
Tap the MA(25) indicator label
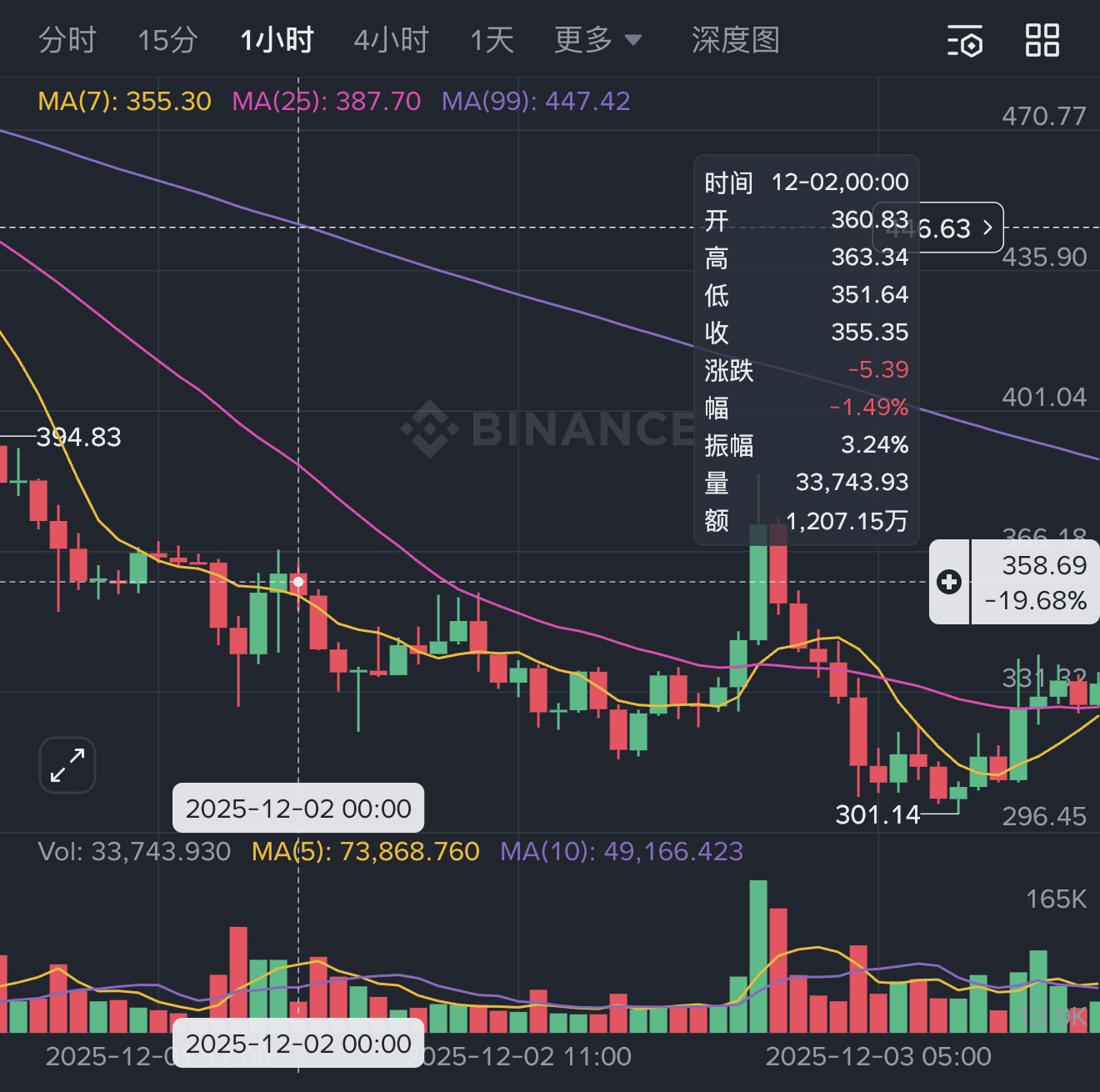click(x=326, y=101)
